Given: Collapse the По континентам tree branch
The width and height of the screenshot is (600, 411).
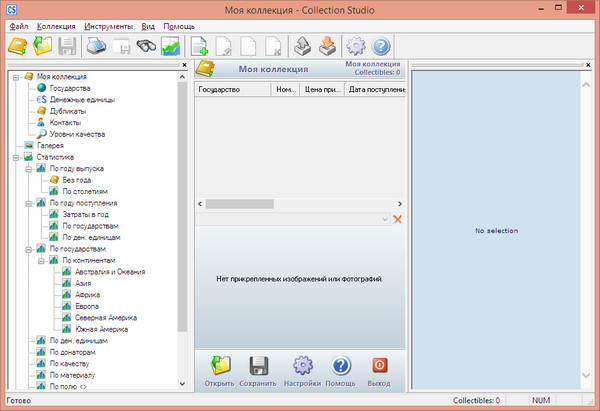Looking at the screenshot, I should click(x=43, y=260).
